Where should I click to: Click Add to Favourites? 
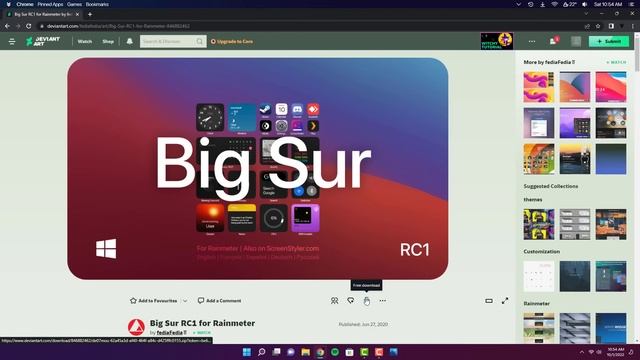click(x=153, y=300)
